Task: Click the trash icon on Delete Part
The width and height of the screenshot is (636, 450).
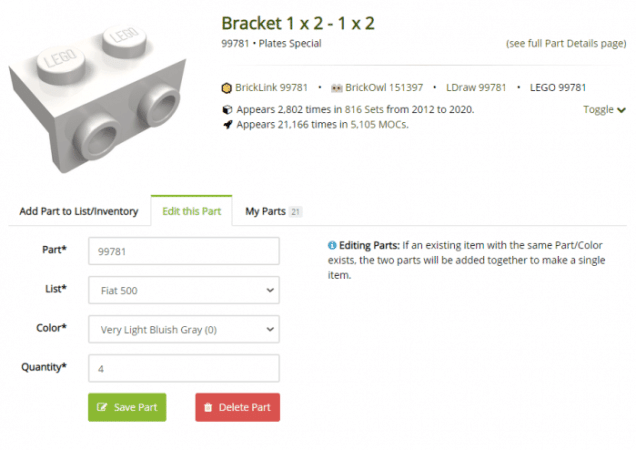Action: point(208,407)
